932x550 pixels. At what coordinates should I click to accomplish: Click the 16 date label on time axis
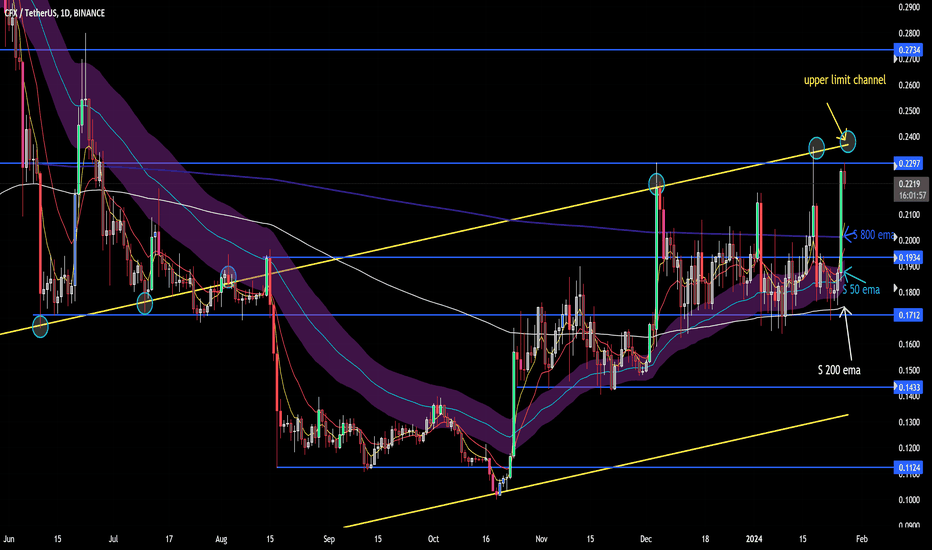tap(486, 539)
